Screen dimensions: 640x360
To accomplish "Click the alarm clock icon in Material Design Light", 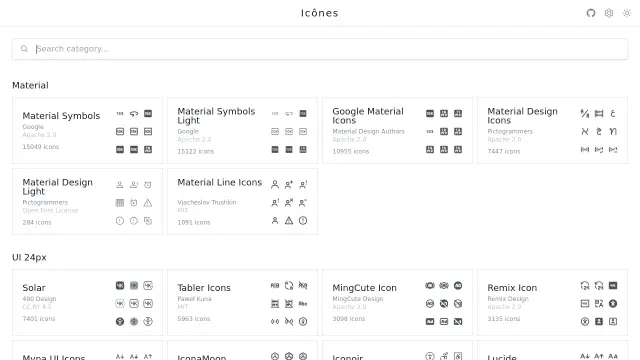I will [148, 185].
